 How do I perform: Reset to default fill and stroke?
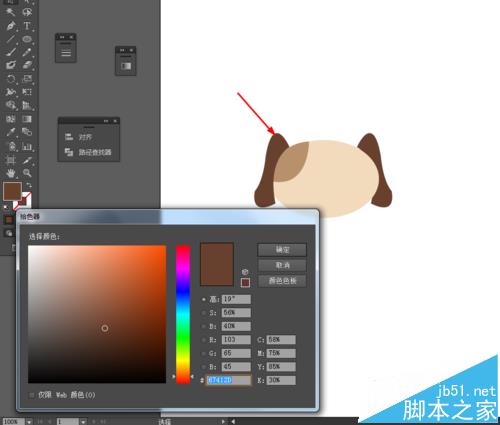point(6,207)
